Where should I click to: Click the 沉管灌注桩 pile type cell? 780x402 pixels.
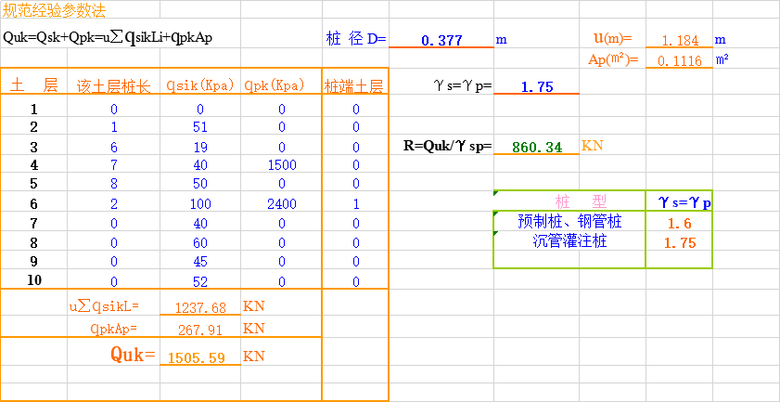(569, 241)
